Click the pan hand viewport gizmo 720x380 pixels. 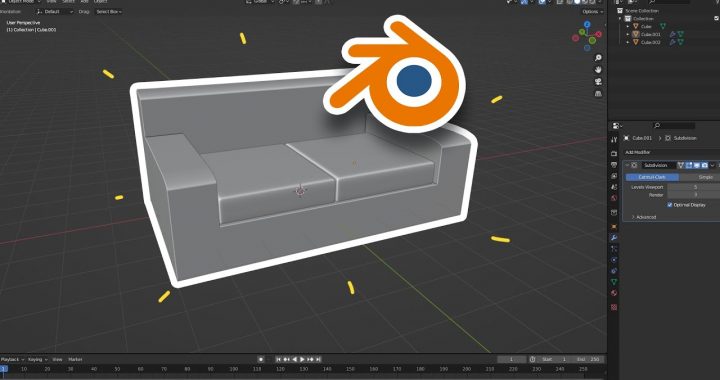(598, 70)
